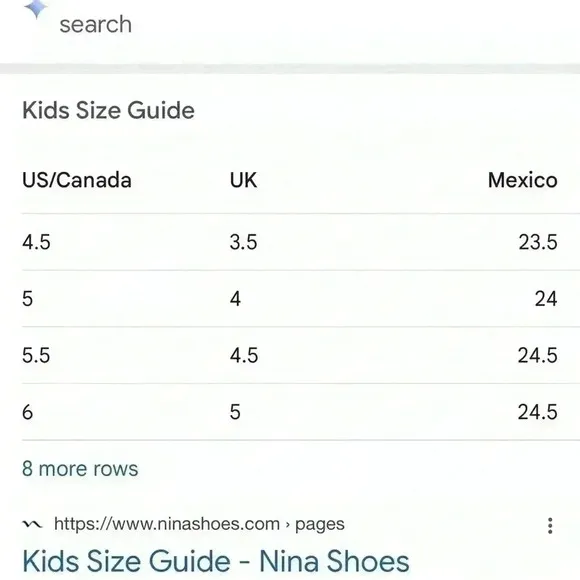Expand the table via '8 more rows'
The width and height of the screenshot is (580, 580).
pyautogui.click(x=80, y=469)
